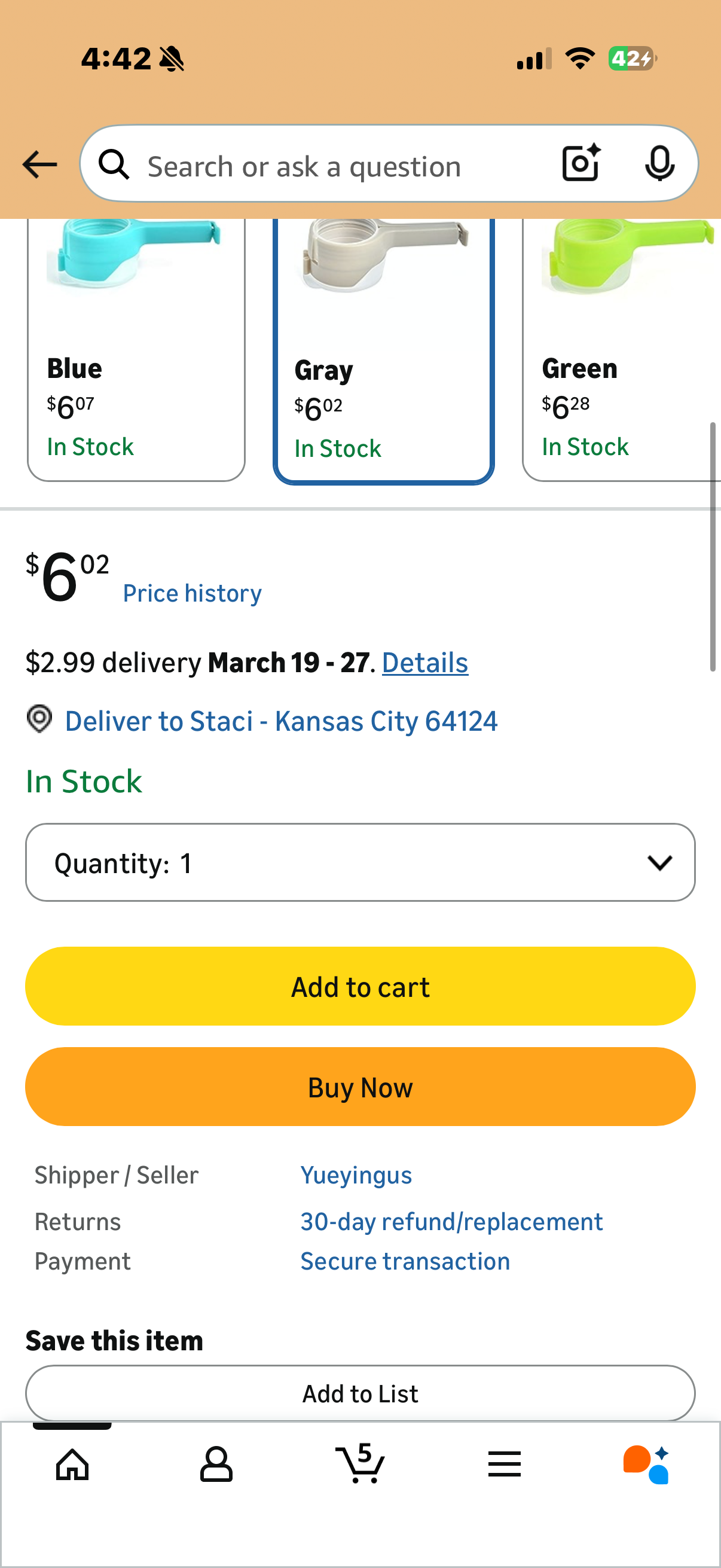Open the hamburger menu icon
The image size is (721, 1568).
point(505,1463)
